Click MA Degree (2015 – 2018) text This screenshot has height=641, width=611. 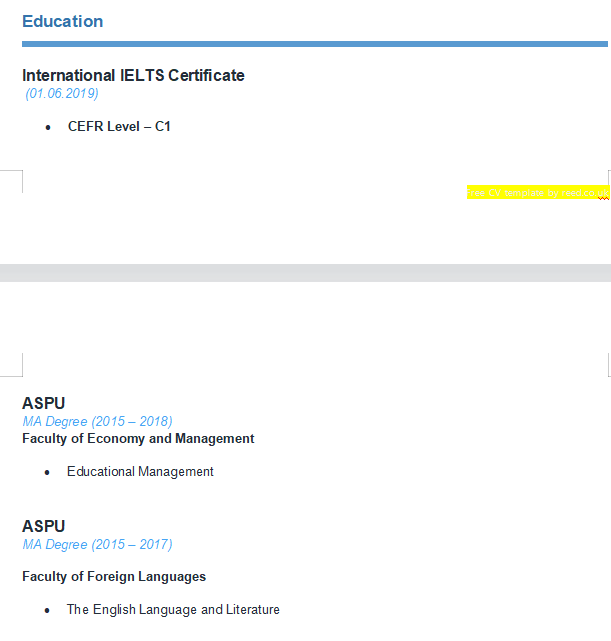pyautogui.click(x=97, y=422)
